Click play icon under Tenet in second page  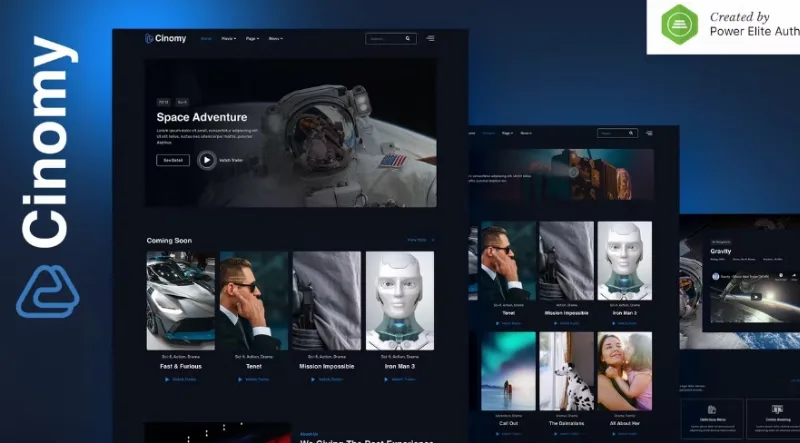point(498,324)
